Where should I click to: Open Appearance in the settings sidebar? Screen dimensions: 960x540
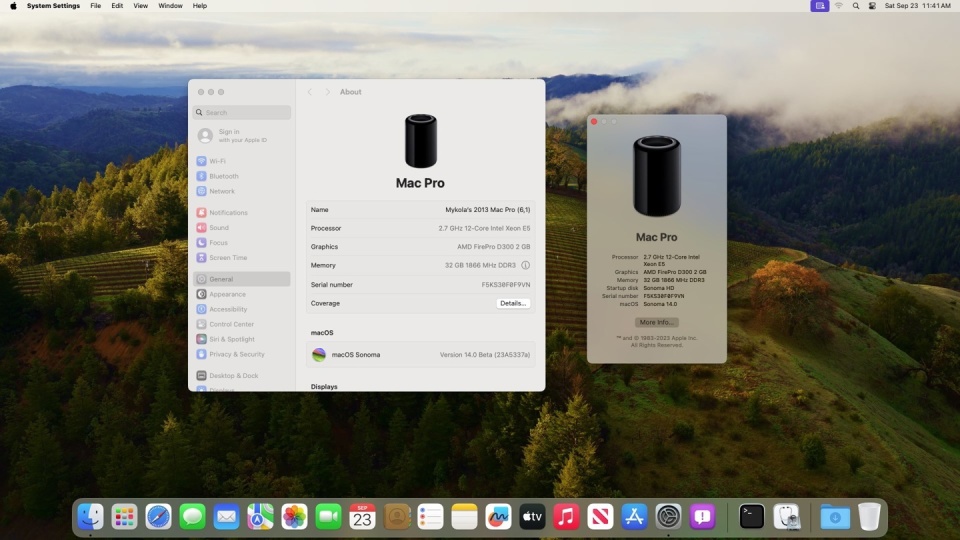tap(242, 294)
